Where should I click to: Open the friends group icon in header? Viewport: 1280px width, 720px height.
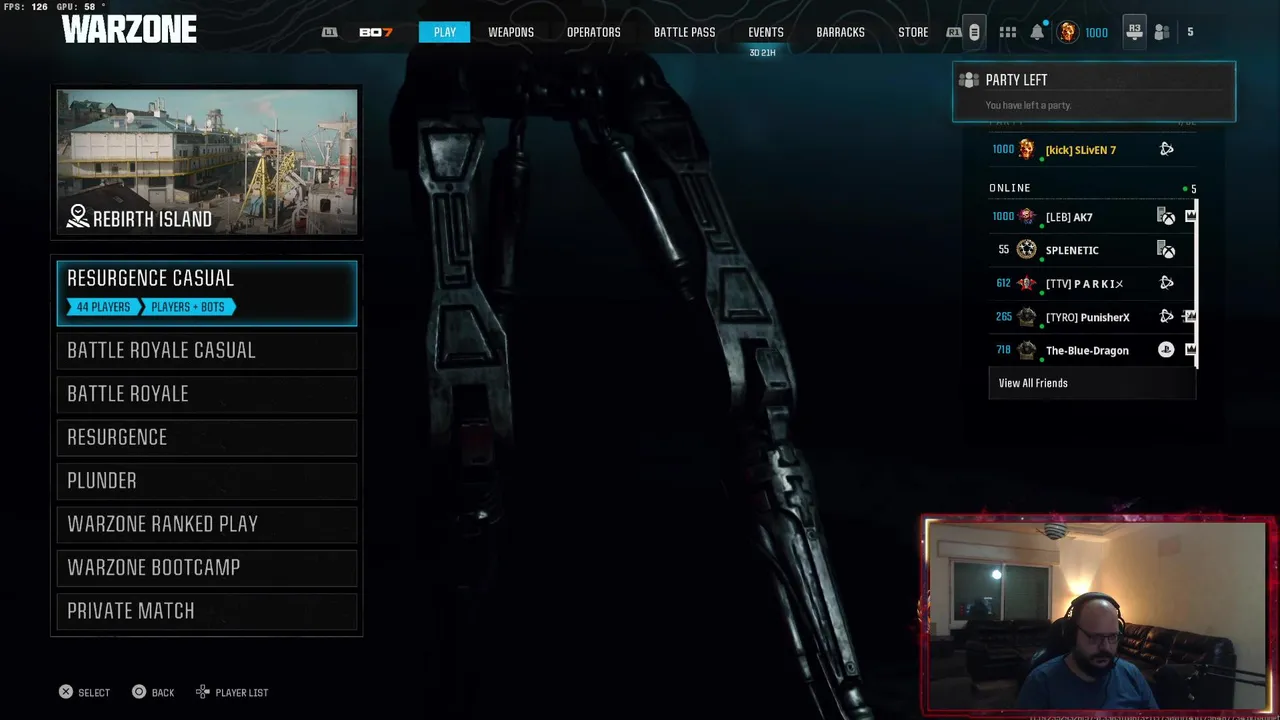click(1162, 32)
